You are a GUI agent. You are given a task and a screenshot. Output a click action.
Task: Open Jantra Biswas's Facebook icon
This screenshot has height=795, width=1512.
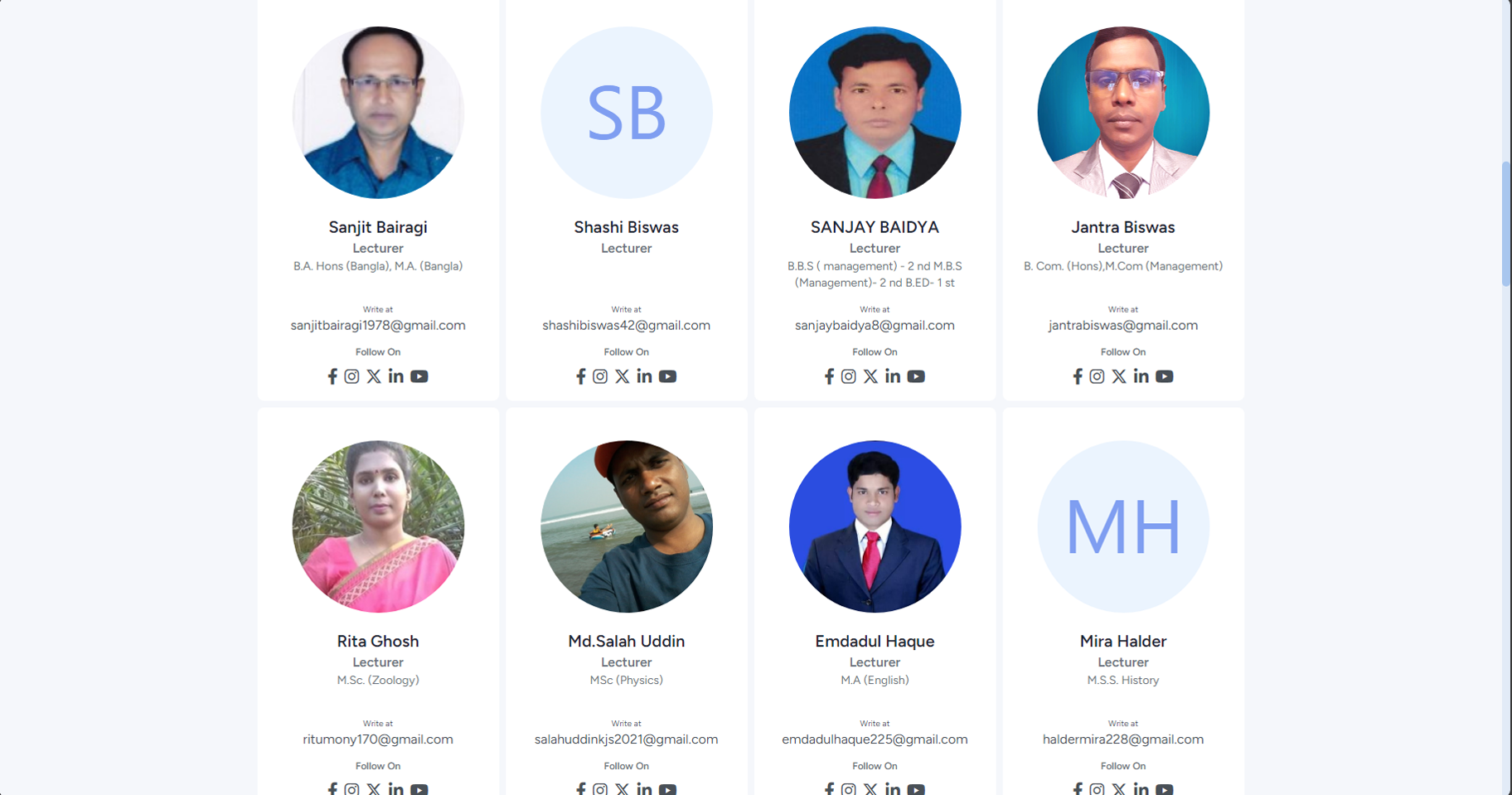click(x=1078, y=376)
